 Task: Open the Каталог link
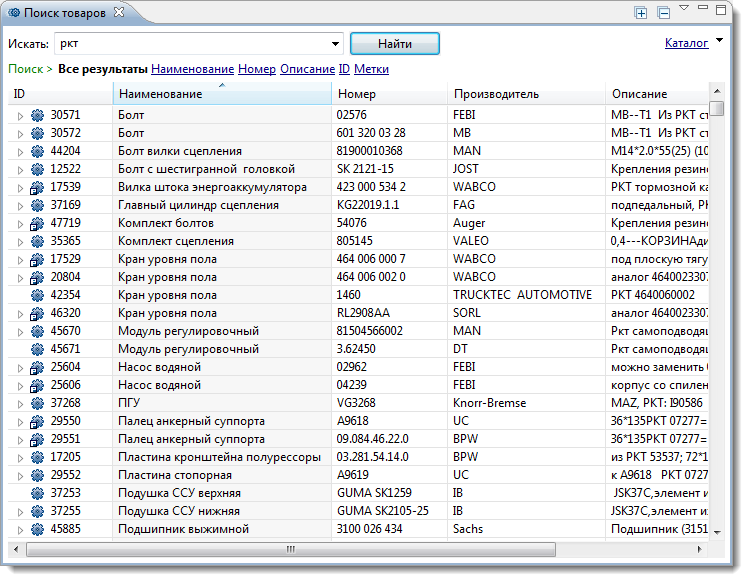point(686,43)
